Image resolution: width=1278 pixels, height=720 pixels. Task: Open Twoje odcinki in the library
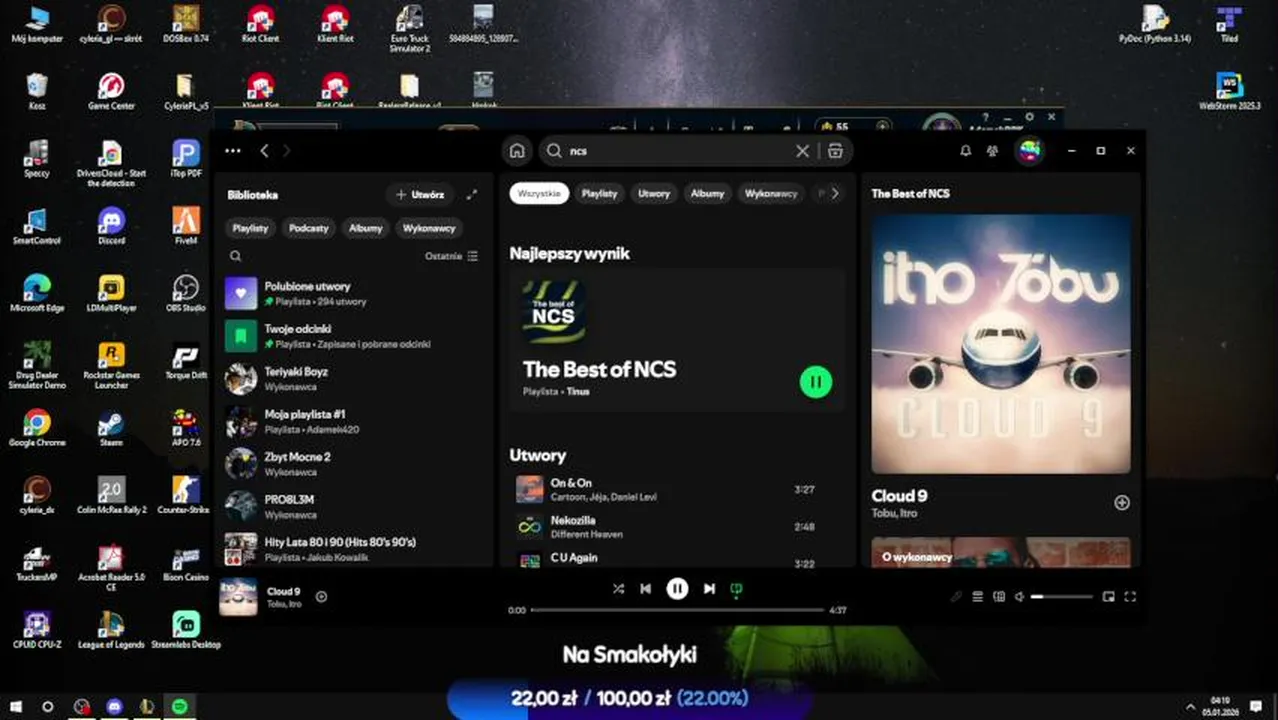tap(354, 336)
